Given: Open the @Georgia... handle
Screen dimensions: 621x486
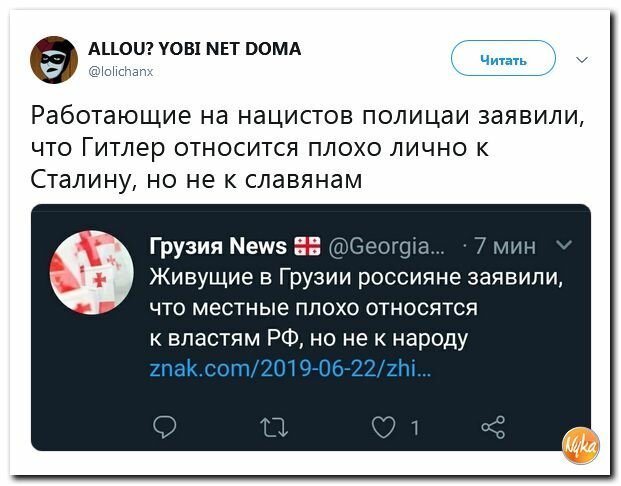Looking at the screenshot, I should click(x=387, y=246).
